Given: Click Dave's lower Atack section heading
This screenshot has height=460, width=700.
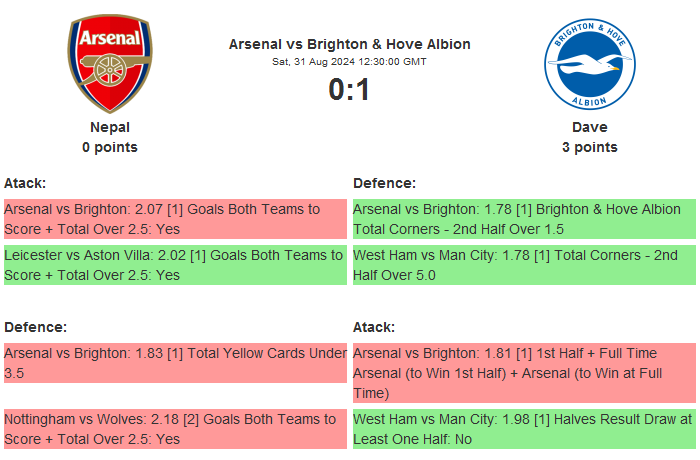Looking at the screenshot, I should [x=374, y=327].
